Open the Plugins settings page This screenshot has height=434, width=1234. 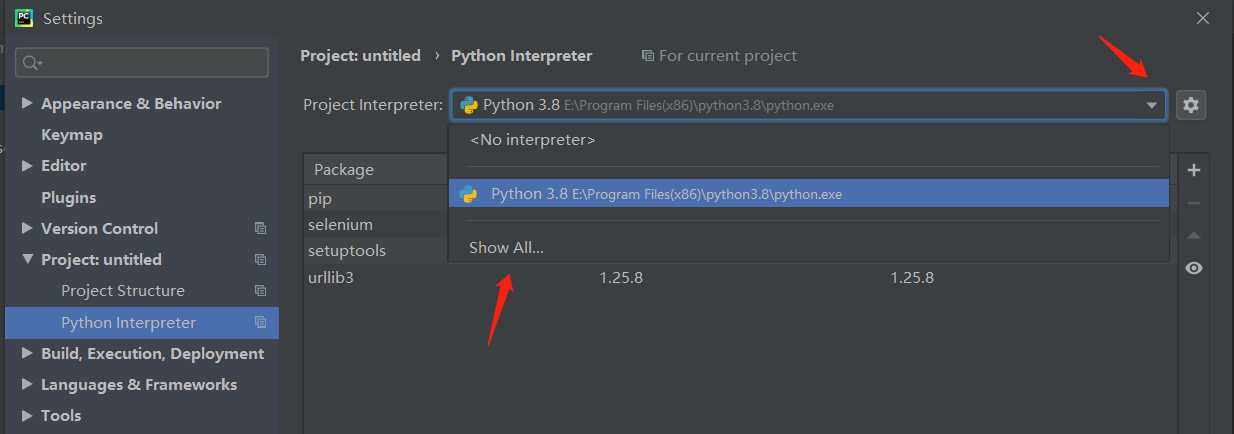69,197
